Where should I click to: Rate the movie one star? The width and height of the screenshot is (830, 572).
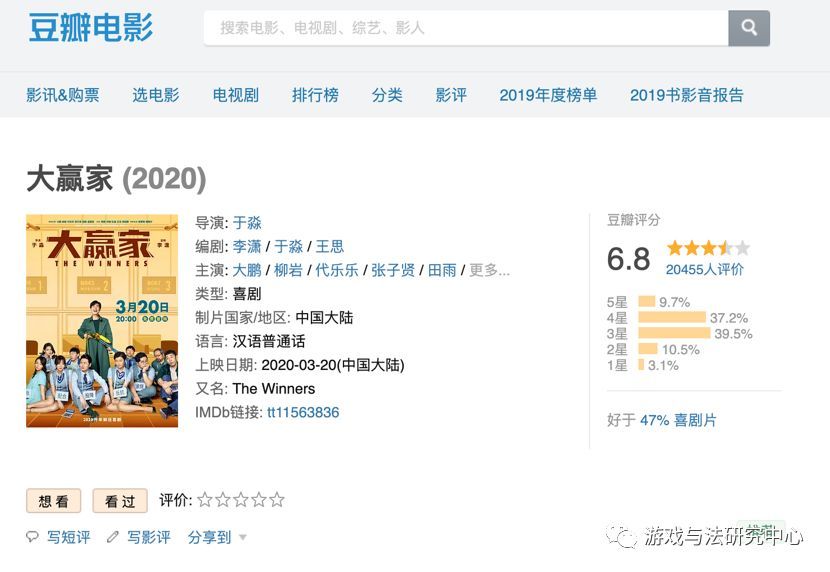coord(205,500)
